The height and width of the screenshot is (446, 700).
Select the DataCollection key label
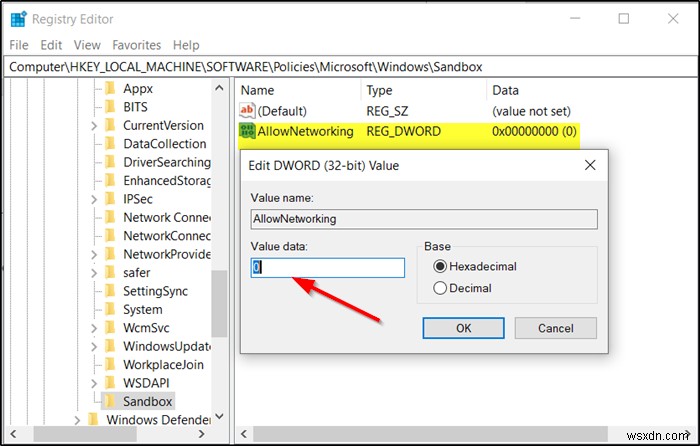coord(165,144)
